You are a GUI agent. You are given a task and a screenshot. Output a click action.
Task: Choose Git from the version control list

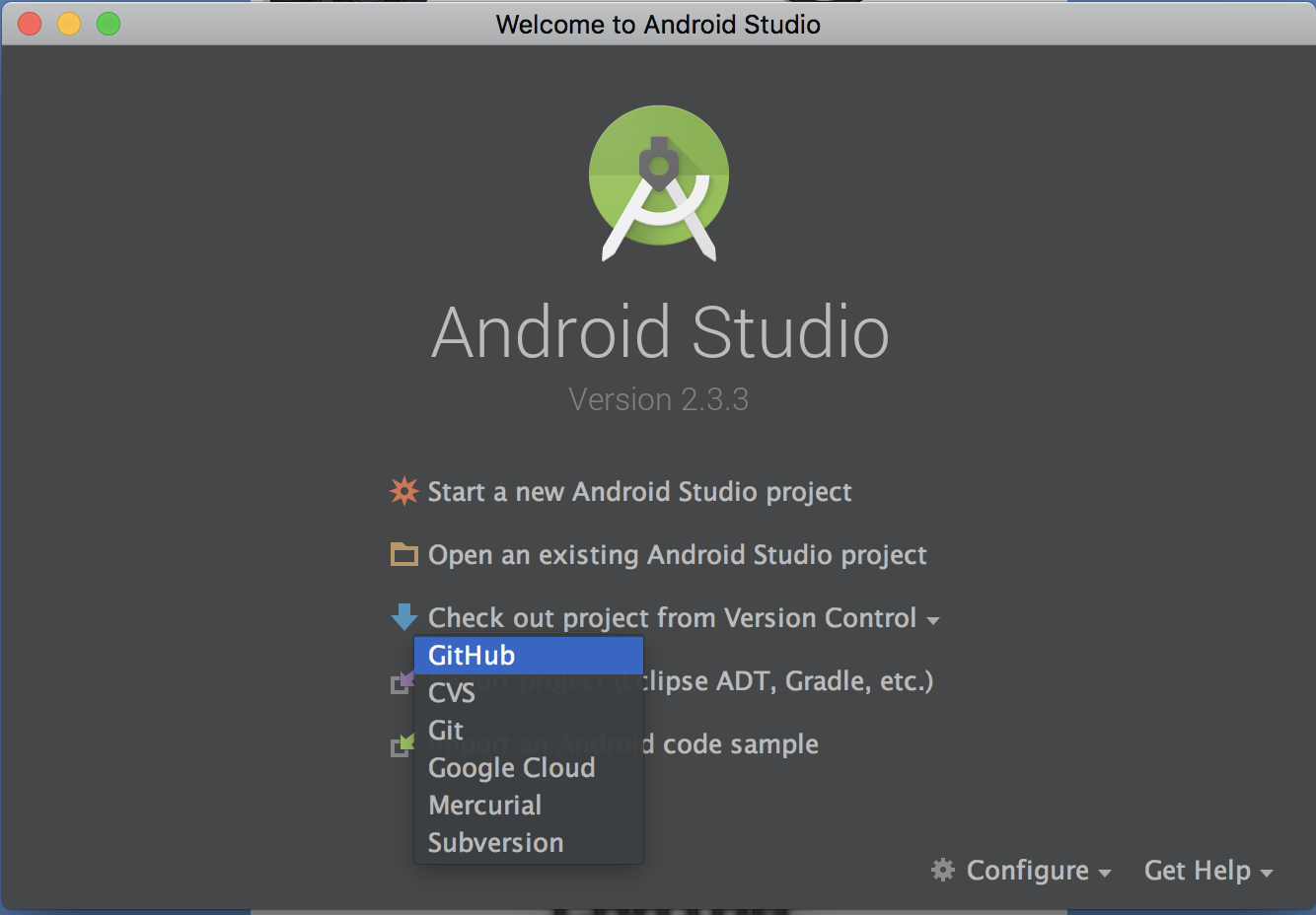(445, 730)
